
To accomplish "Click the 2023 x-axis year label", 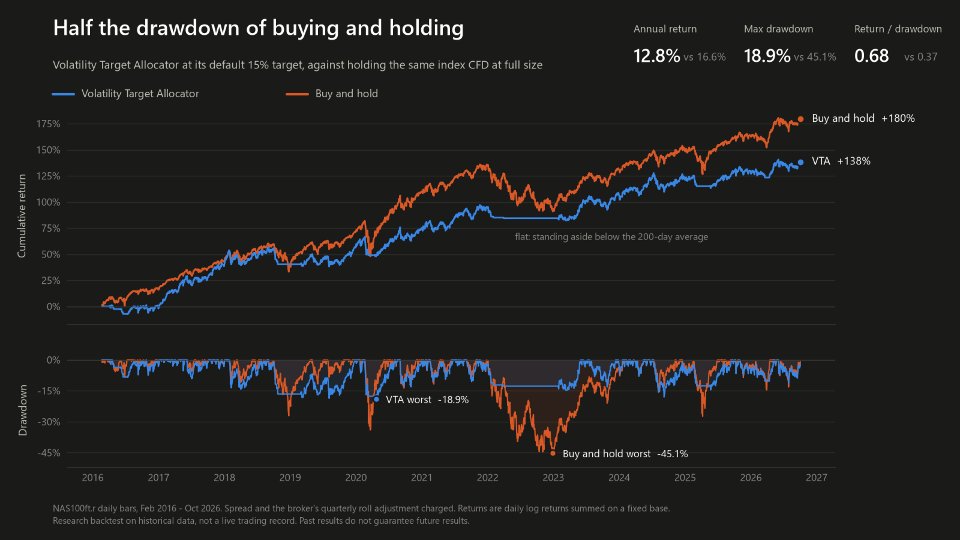I will coord(553,478).
